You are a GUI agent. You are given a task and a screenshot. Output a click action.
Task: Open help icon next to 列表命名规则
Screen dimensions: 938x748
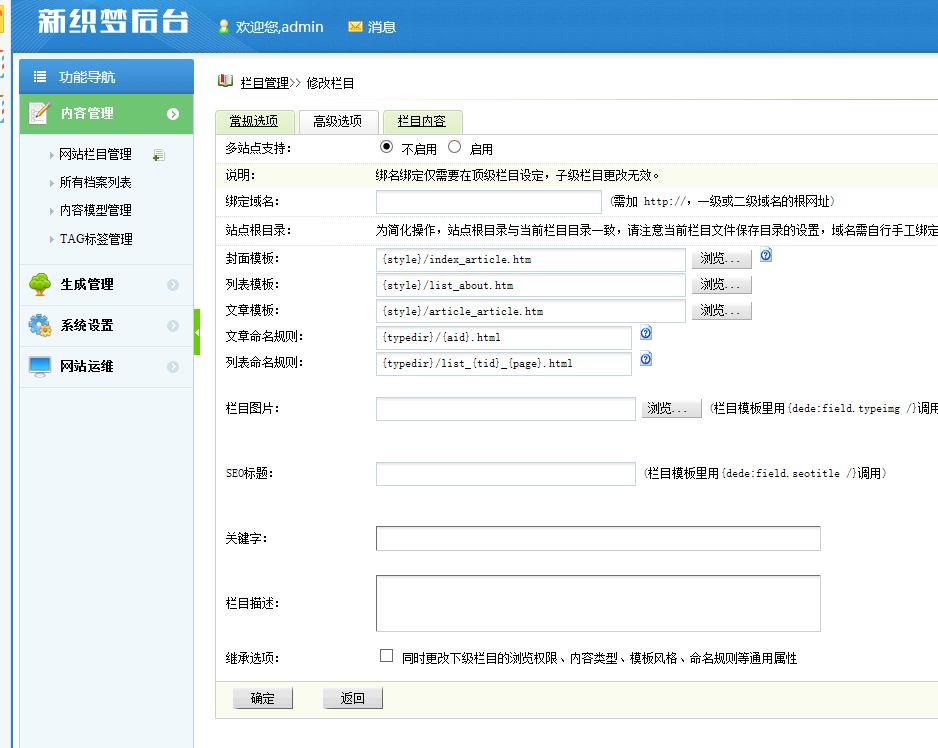click(x=645, y=359)
